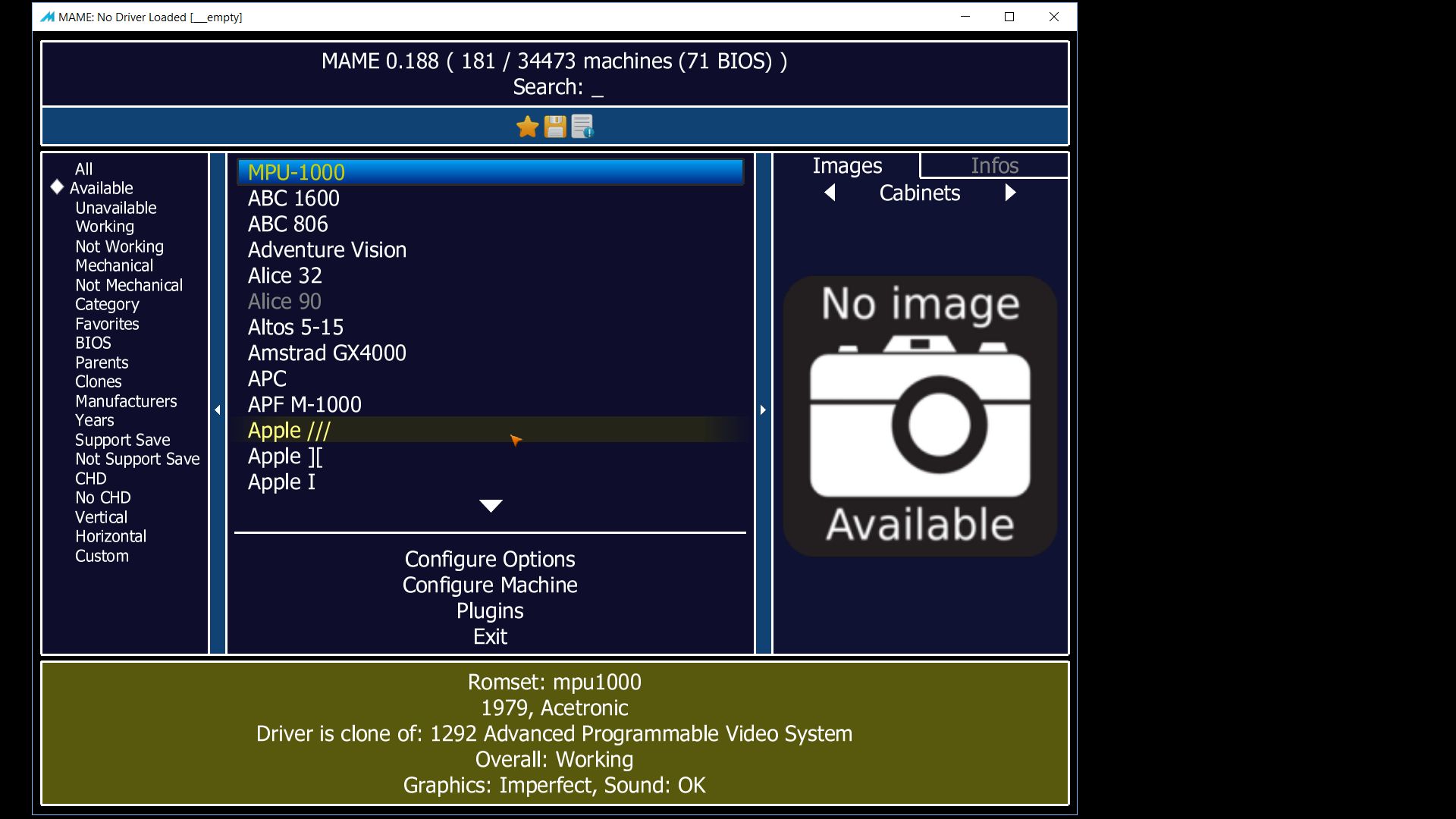Open the Plugins menu
Viewport: 1456px width, 819px height.
pos(490,610)
